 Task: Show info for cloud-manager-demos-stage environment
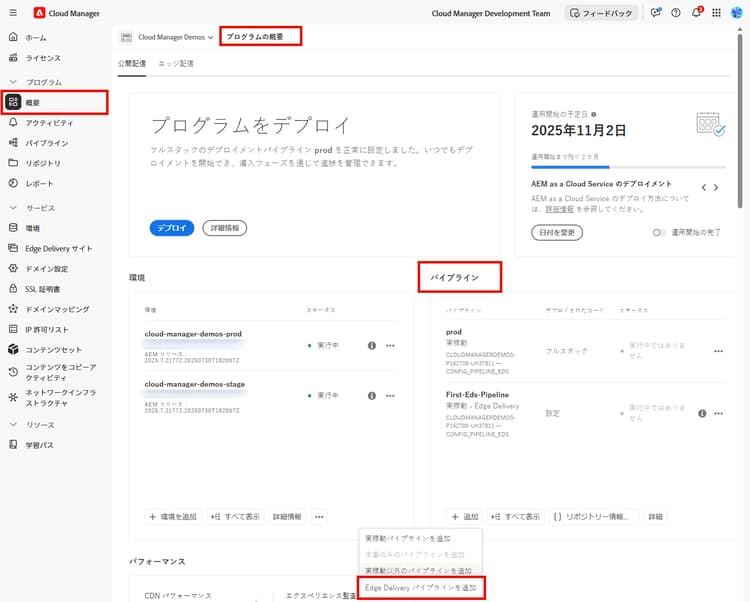point(372,395)
